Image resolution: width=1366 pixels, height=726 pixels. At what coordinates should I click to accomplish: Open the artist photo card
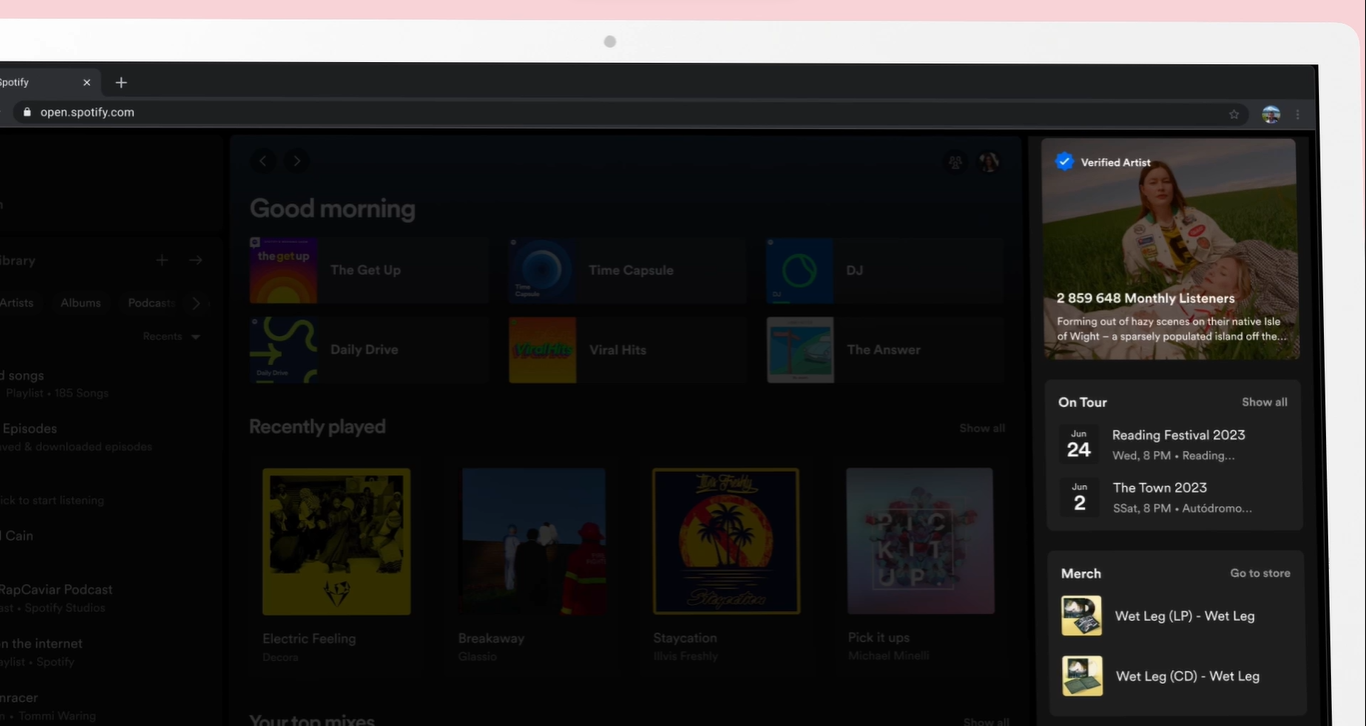(x=1170, y=249)
